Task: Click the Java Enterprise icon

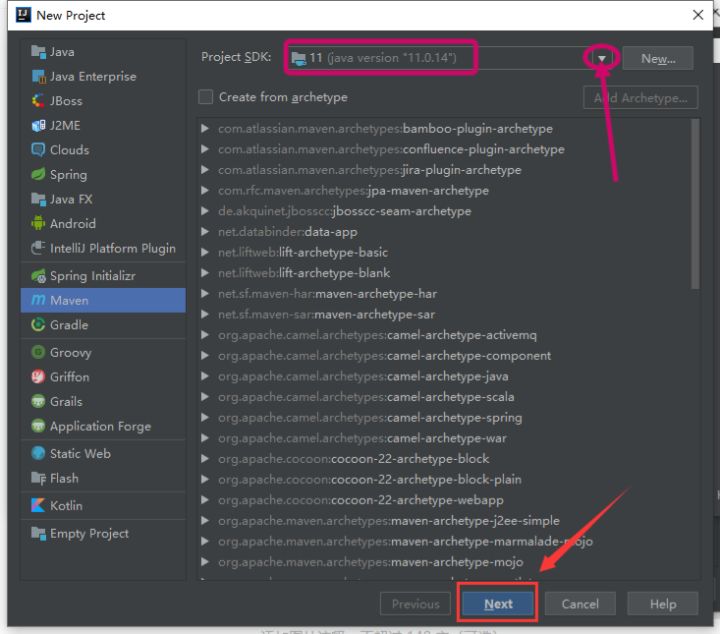Action: click(x=39, y=77)
